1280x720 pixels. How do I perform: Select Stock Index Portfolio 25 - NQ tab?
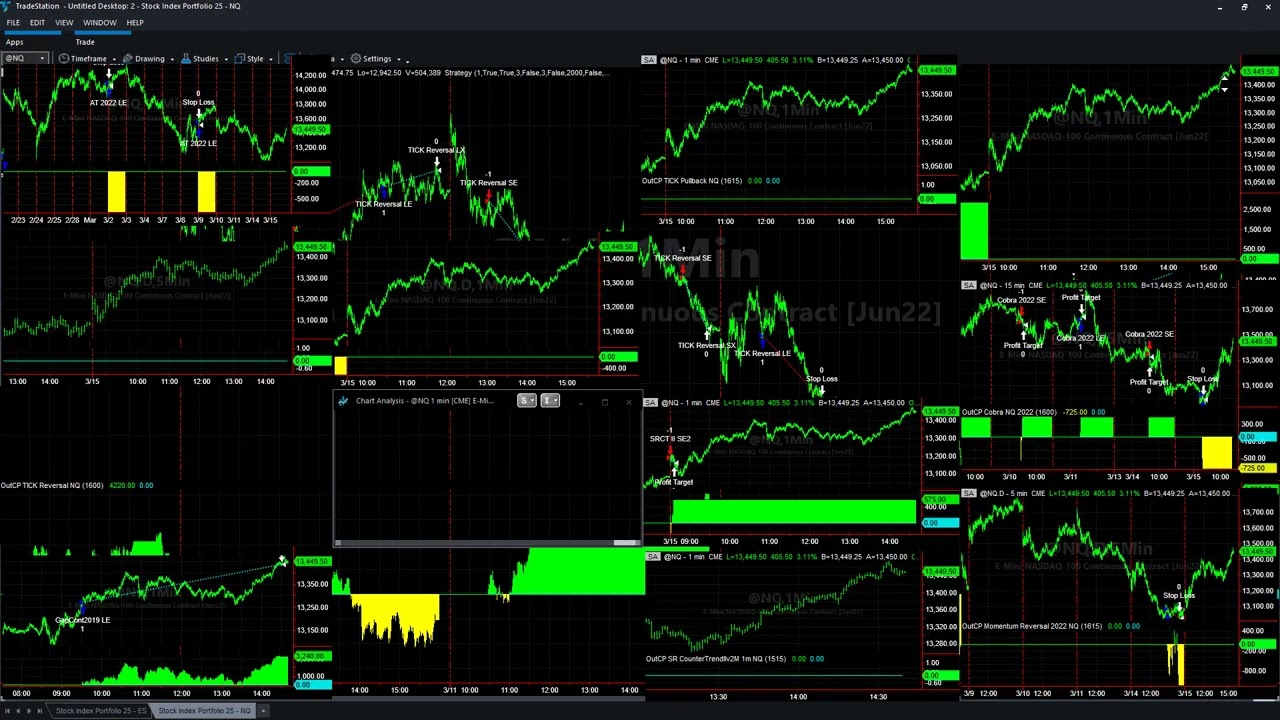pos(204,711)
